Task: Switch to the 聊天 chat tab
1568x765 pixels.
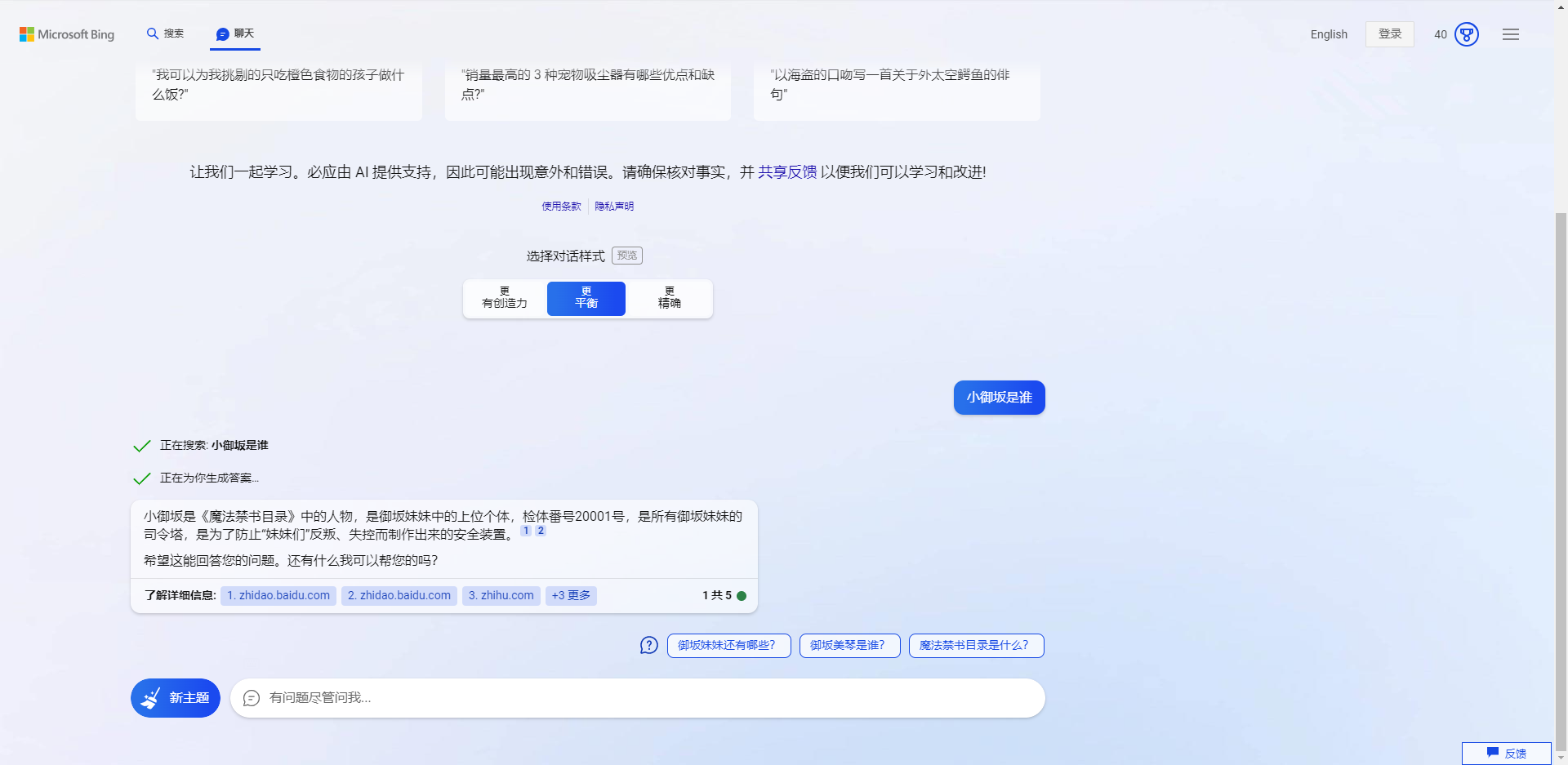Action: click(235, 33)
